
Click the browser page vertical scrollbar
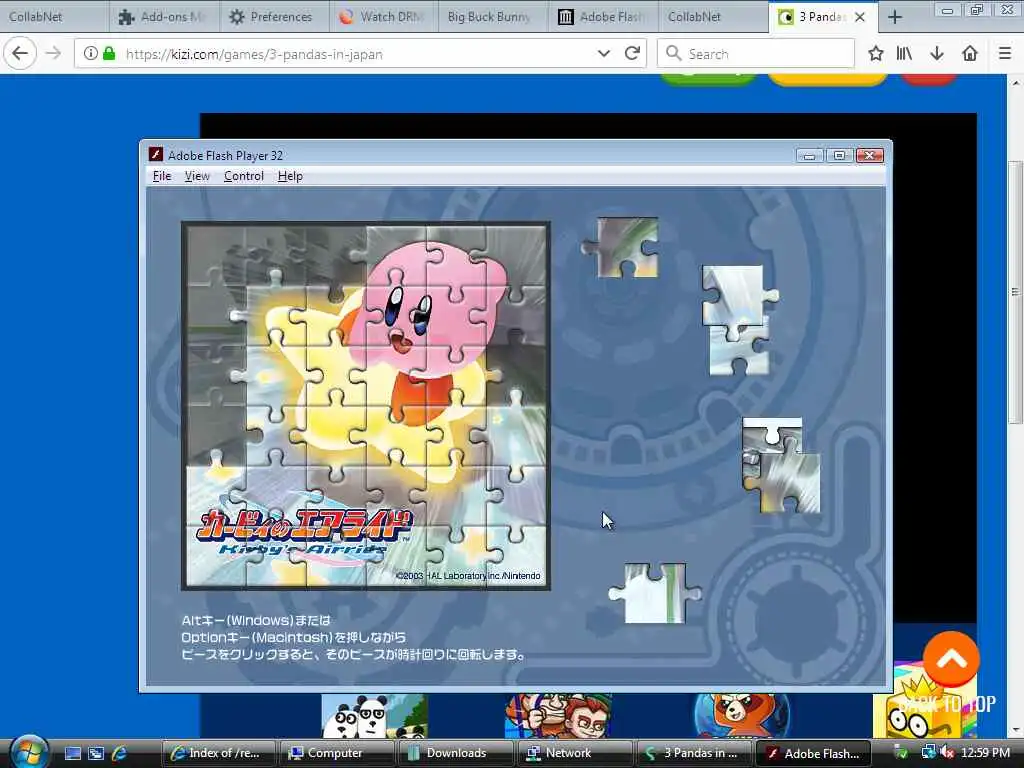[1016, 292]
